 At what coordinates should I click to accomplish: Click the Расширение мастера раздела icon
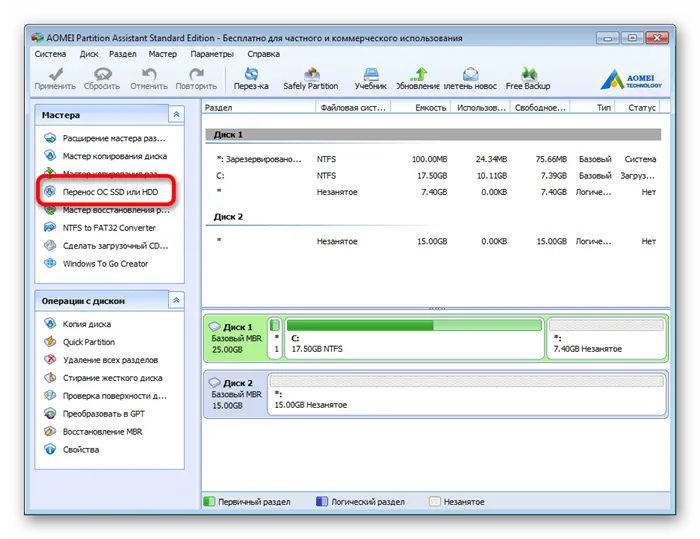coord(50,138)
